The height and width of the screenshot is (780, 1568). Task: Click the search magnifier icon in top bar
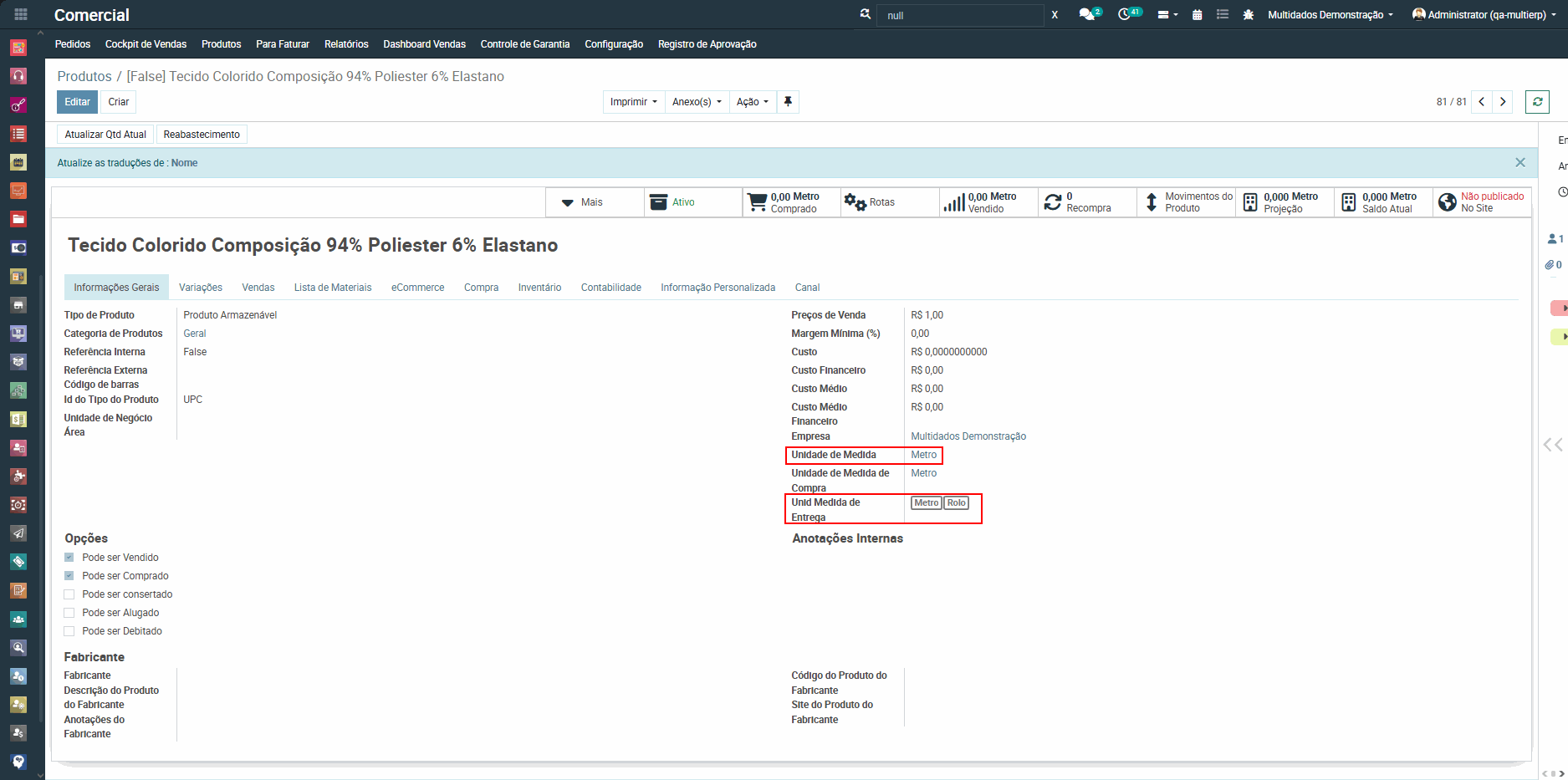(865, 15)
